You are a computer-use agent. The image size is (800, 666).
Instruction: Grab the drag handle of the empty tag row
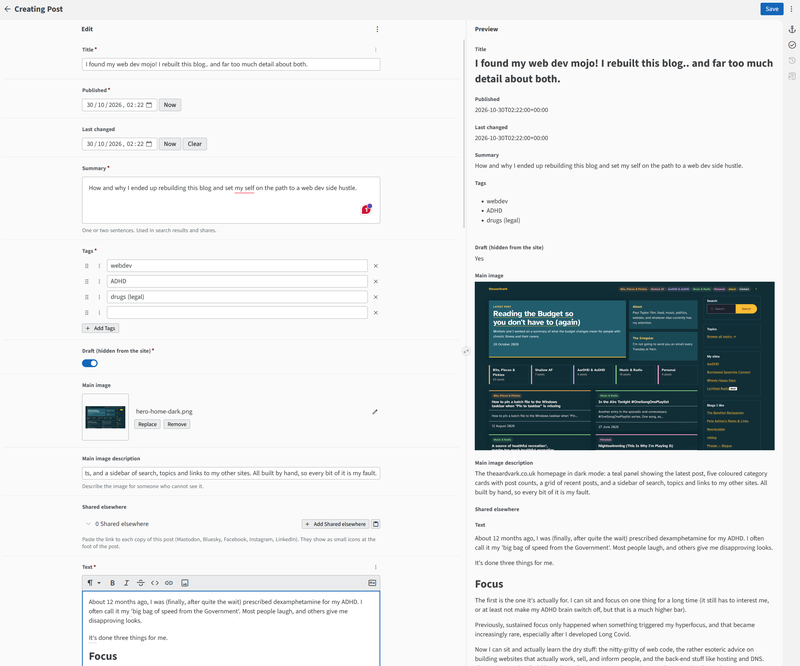tap(87, 312)
